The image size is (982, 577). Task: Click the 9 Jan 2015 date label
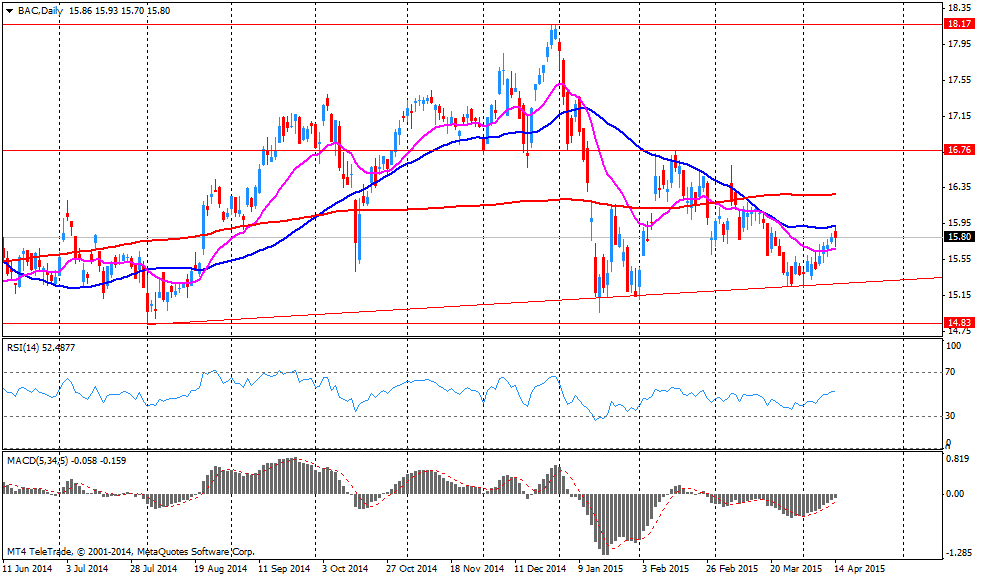(x=601, y=569)
